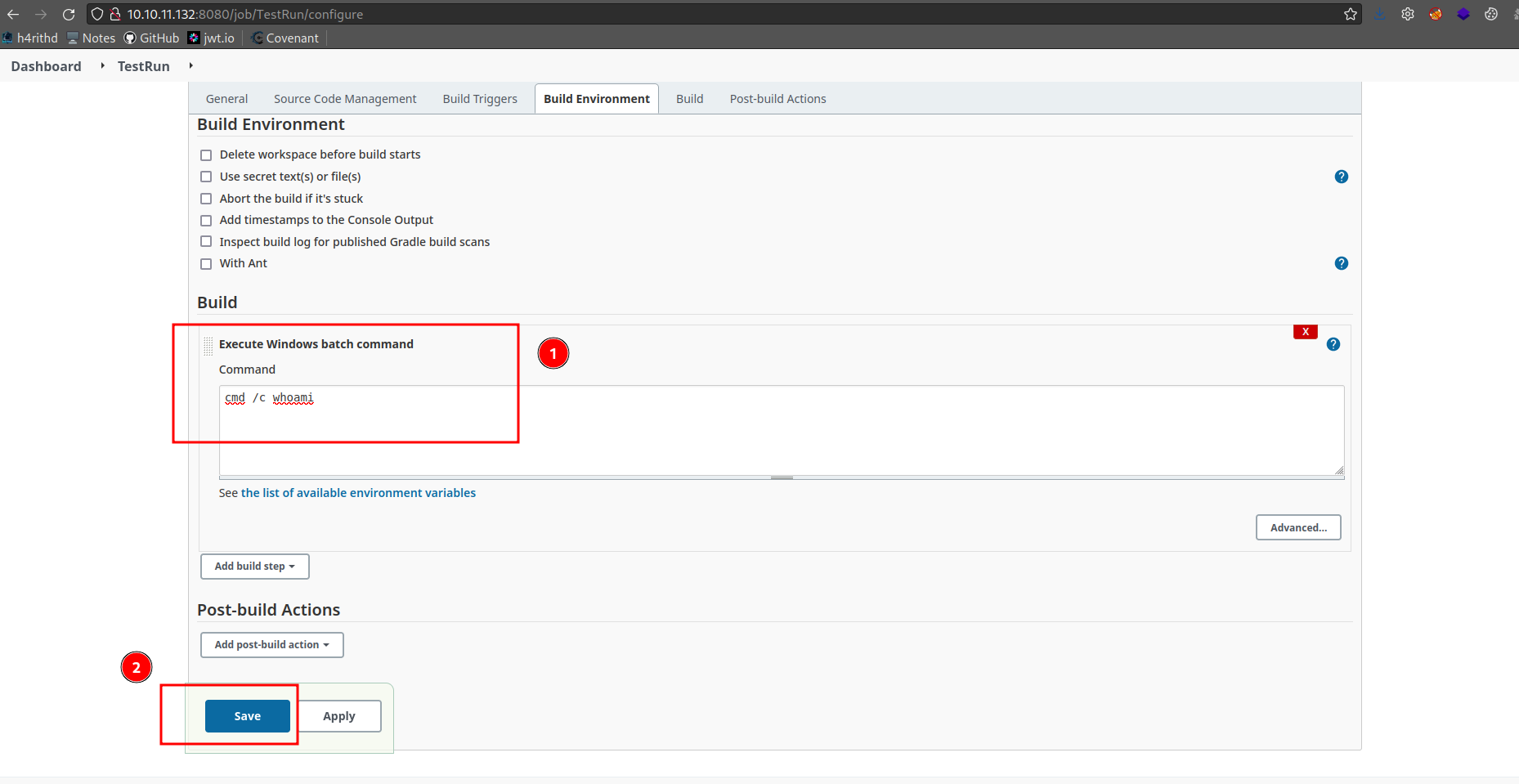The width and height of the screenshot is (1519, 784).
Task: Expand the breadcrumb arrow after TestRun
Action: [190, 65]
